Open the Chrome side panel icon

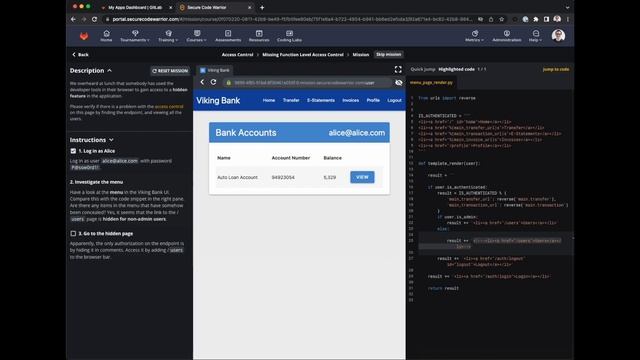tap(546, 19)
